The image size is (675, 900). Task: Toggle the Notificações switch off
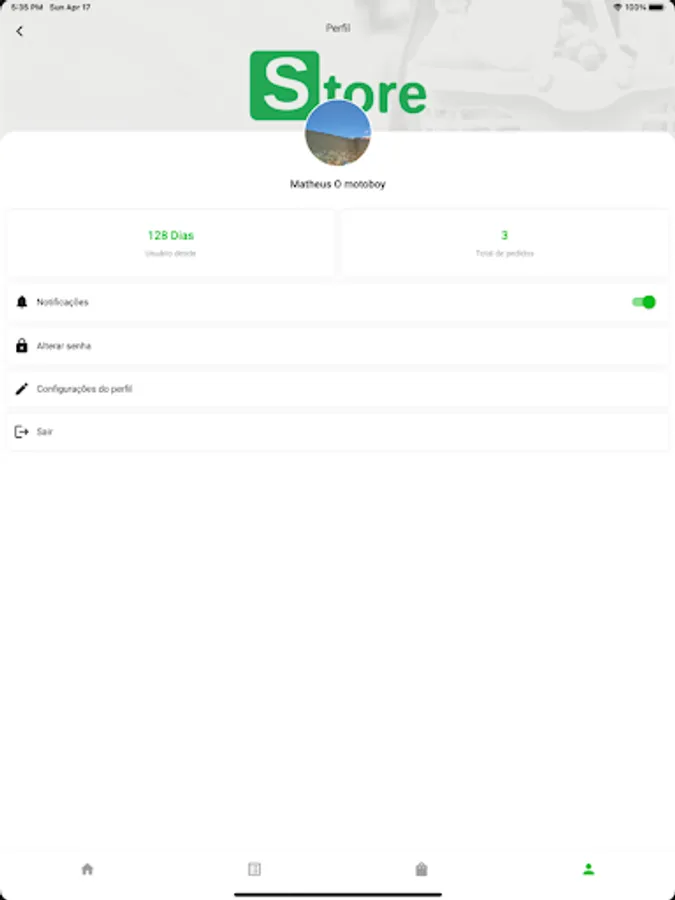643,302
